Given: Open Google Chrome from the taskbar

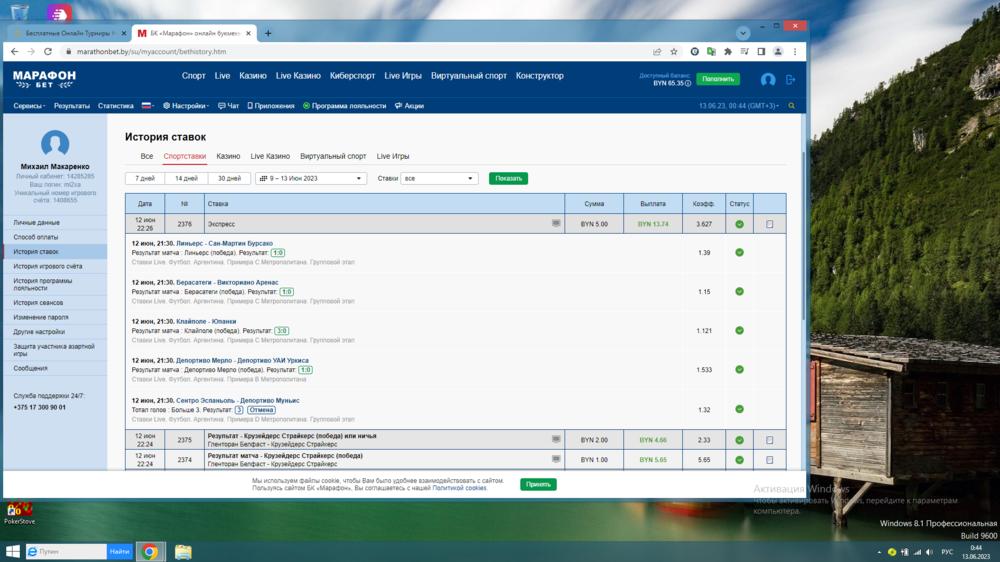Looking at the screenshot, I should click(x=149, y=551).
